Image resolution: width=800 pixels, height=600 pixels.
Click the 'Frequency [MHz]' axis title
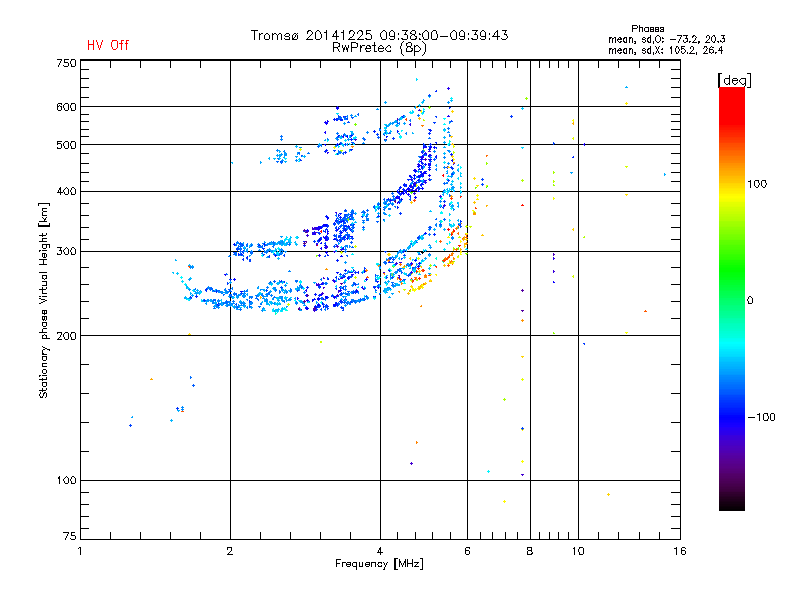[x=379, y=564]
